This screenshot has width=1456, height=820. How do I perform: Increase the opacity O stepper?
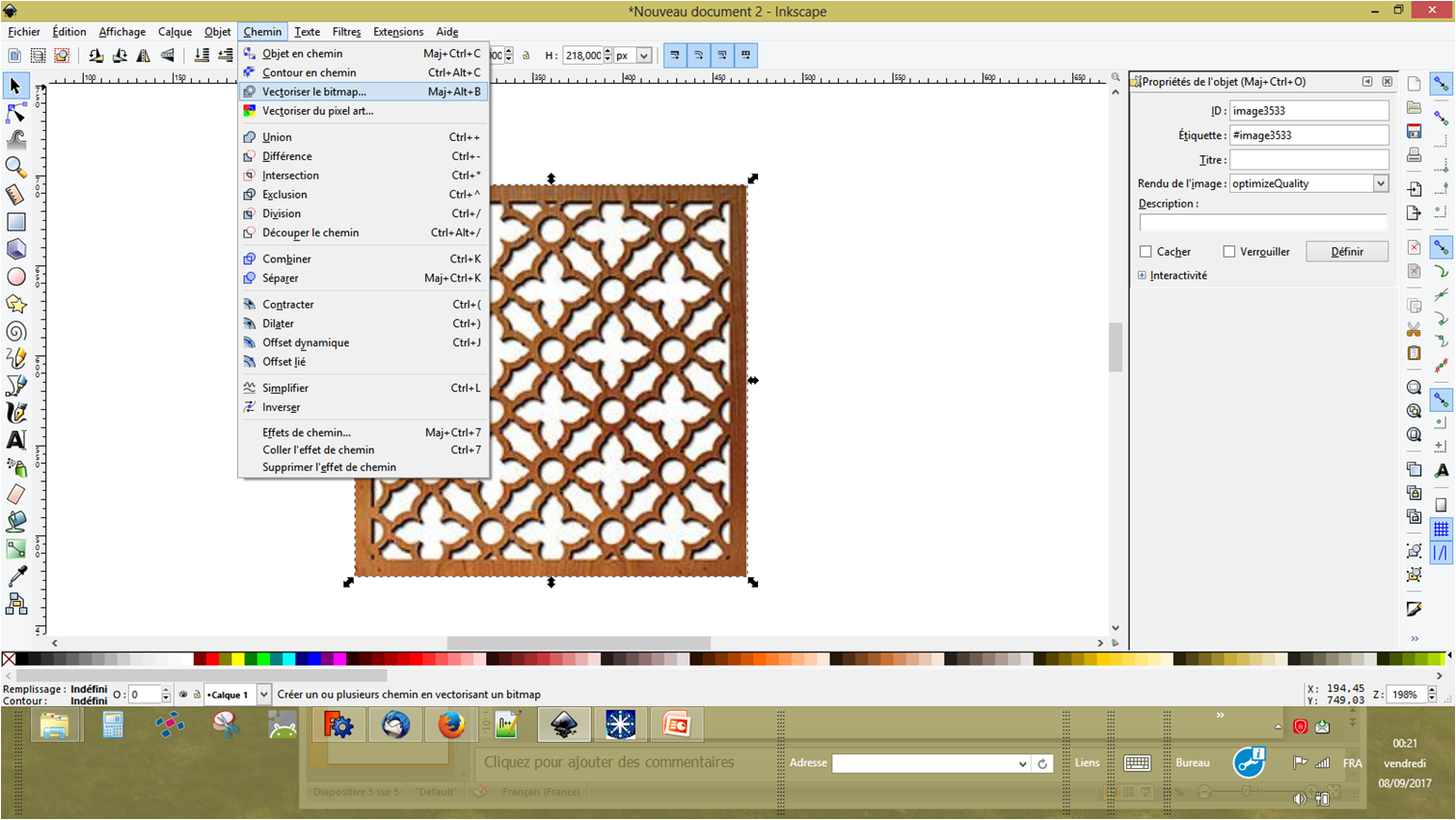tap(166, 691)
